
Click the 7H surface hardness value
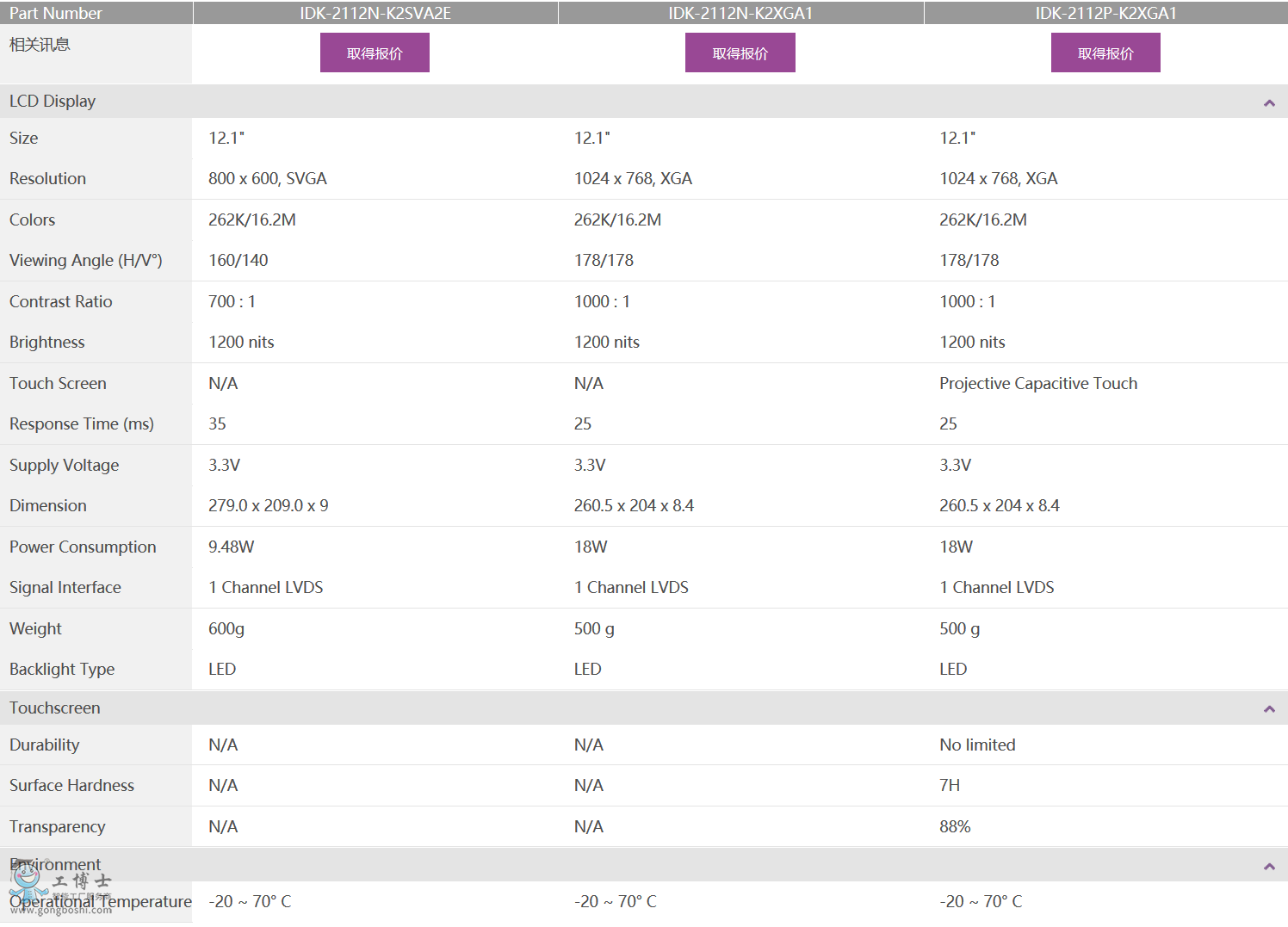(x=950, y=786)
